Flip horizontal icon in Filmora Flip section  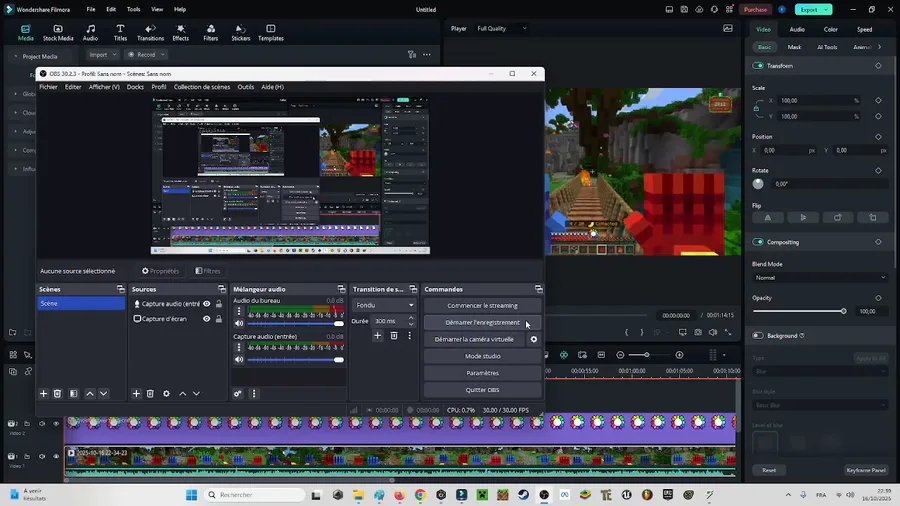[x=768, y=217]
